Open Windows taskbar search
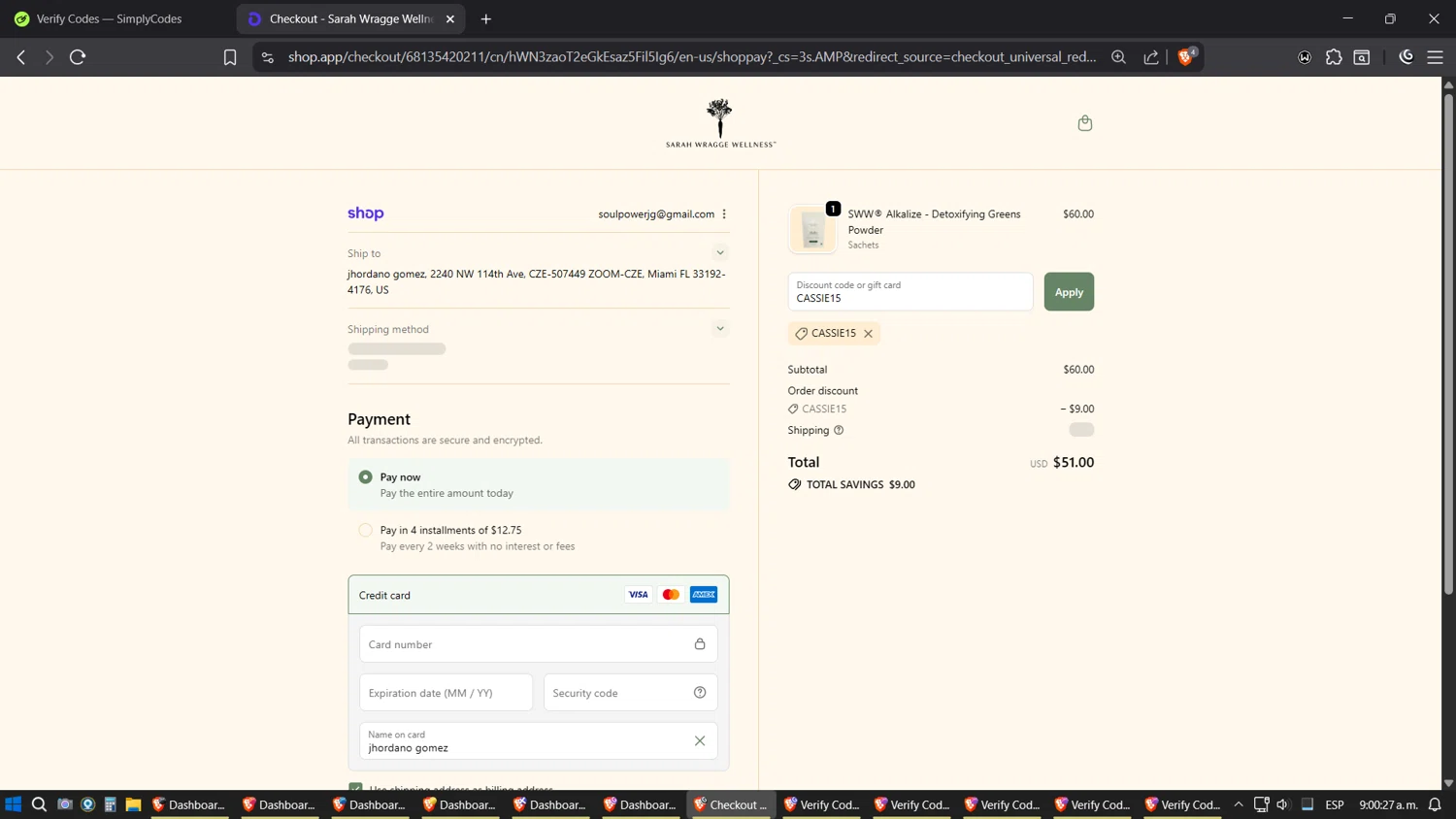This screenshot has width=1456, height=819. coord(39,804)
